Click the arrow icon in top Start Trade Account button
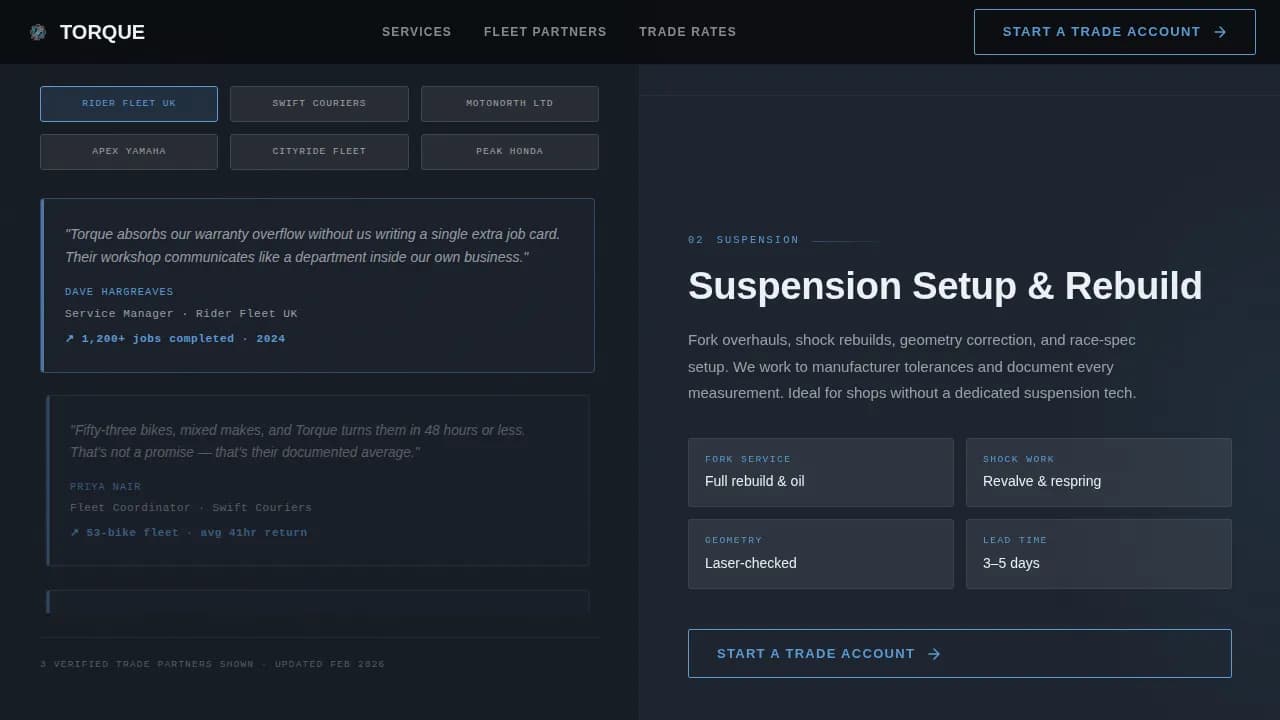1280x720 pixels. pos(1220,31)
